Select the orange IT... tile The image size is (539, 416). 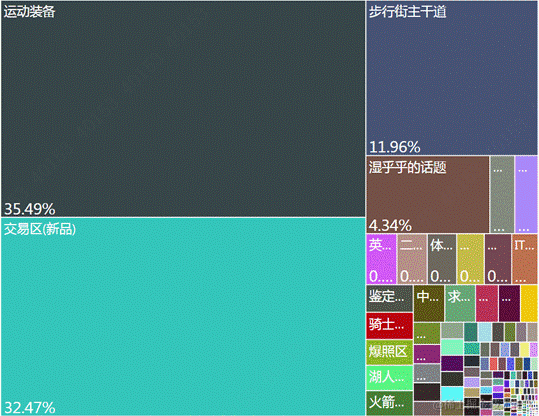[525, 259]
